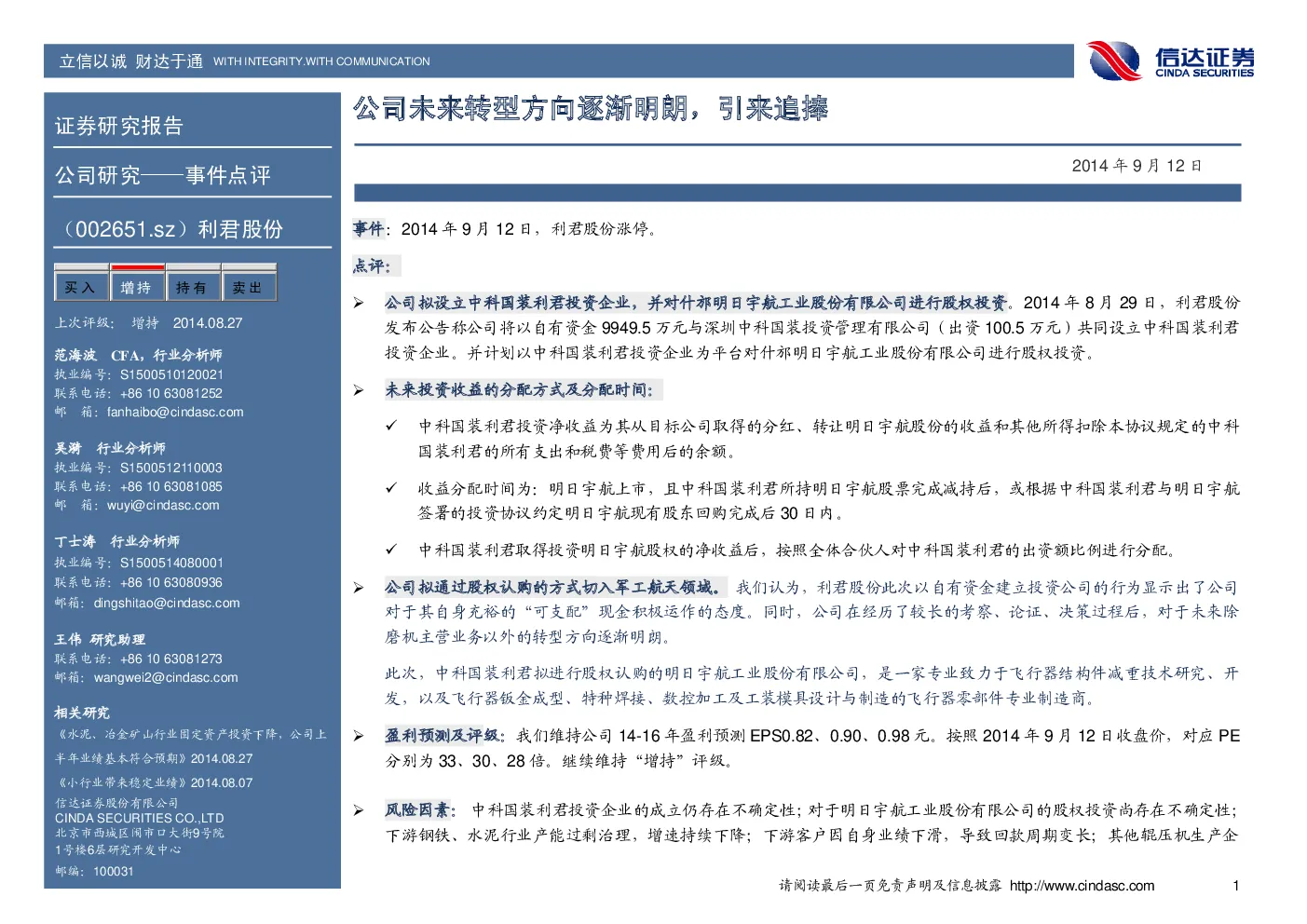Click heading 公司拟通过股权认购的方式切入军工航天领域
Screen dimensions: 1307x924
click(554, 587)
